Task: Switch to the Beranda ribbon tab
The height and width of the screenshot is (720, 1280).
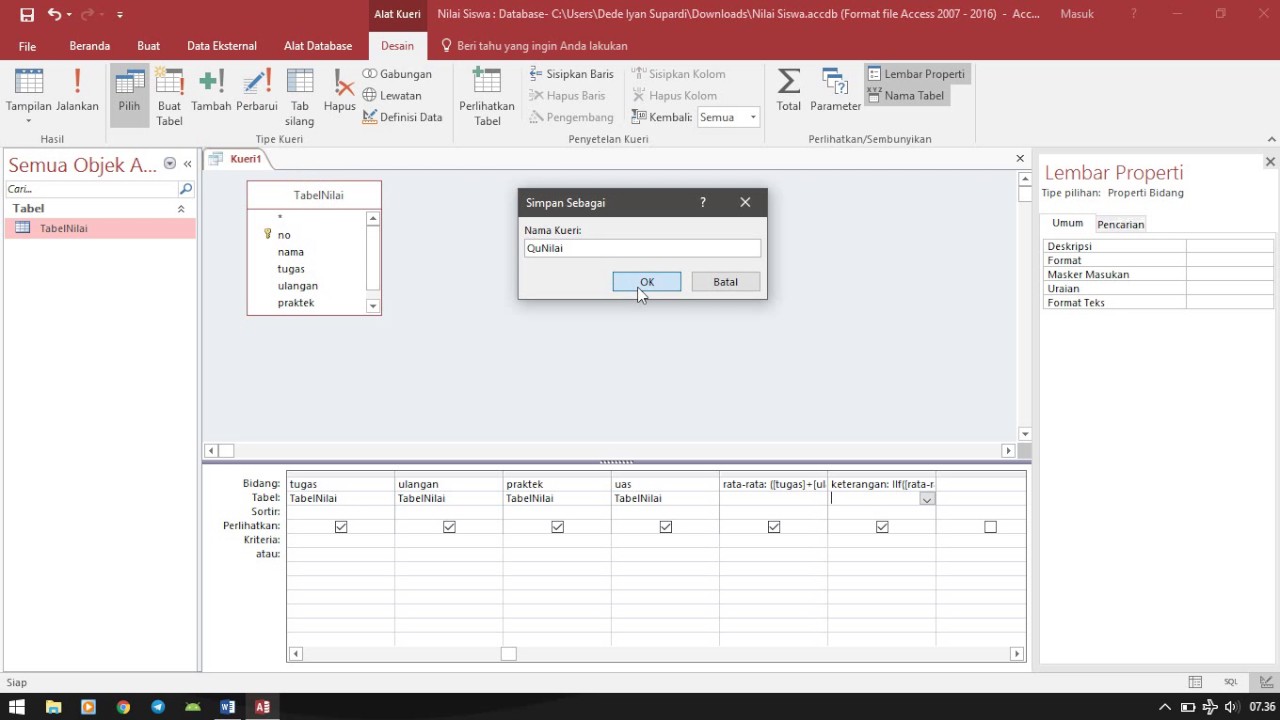Action: coord(90,46)
